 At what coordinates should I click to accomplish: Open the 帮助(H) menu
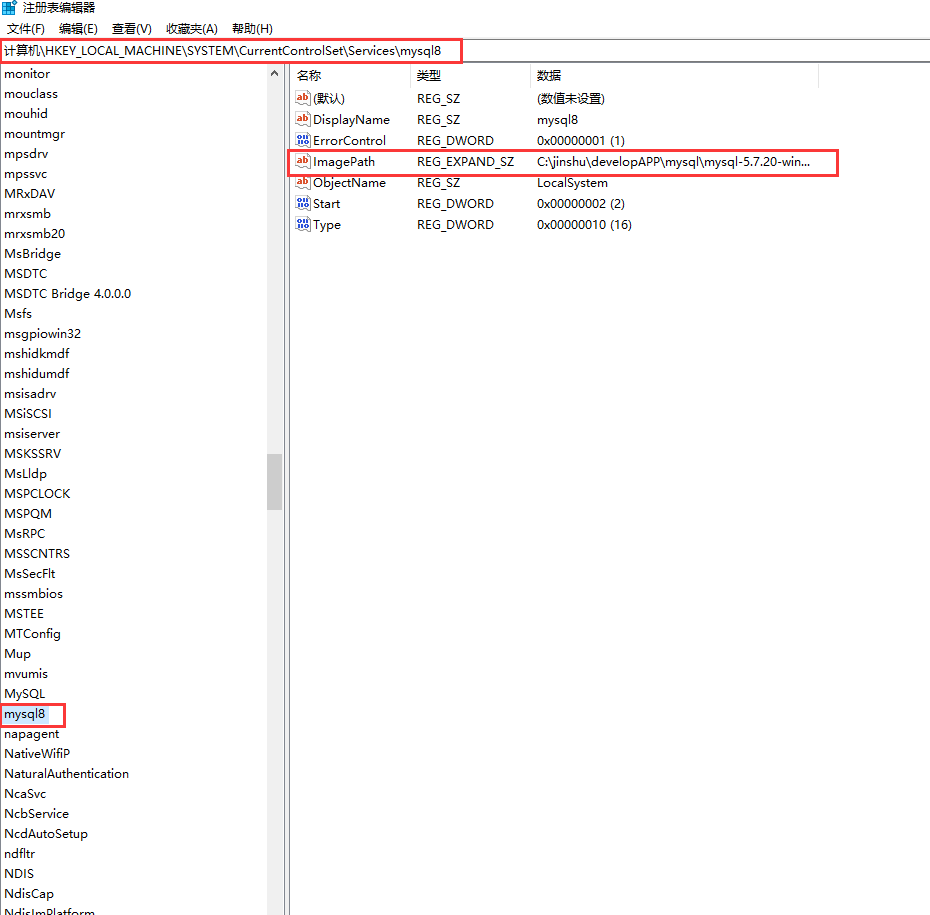(x=252, y=28)
